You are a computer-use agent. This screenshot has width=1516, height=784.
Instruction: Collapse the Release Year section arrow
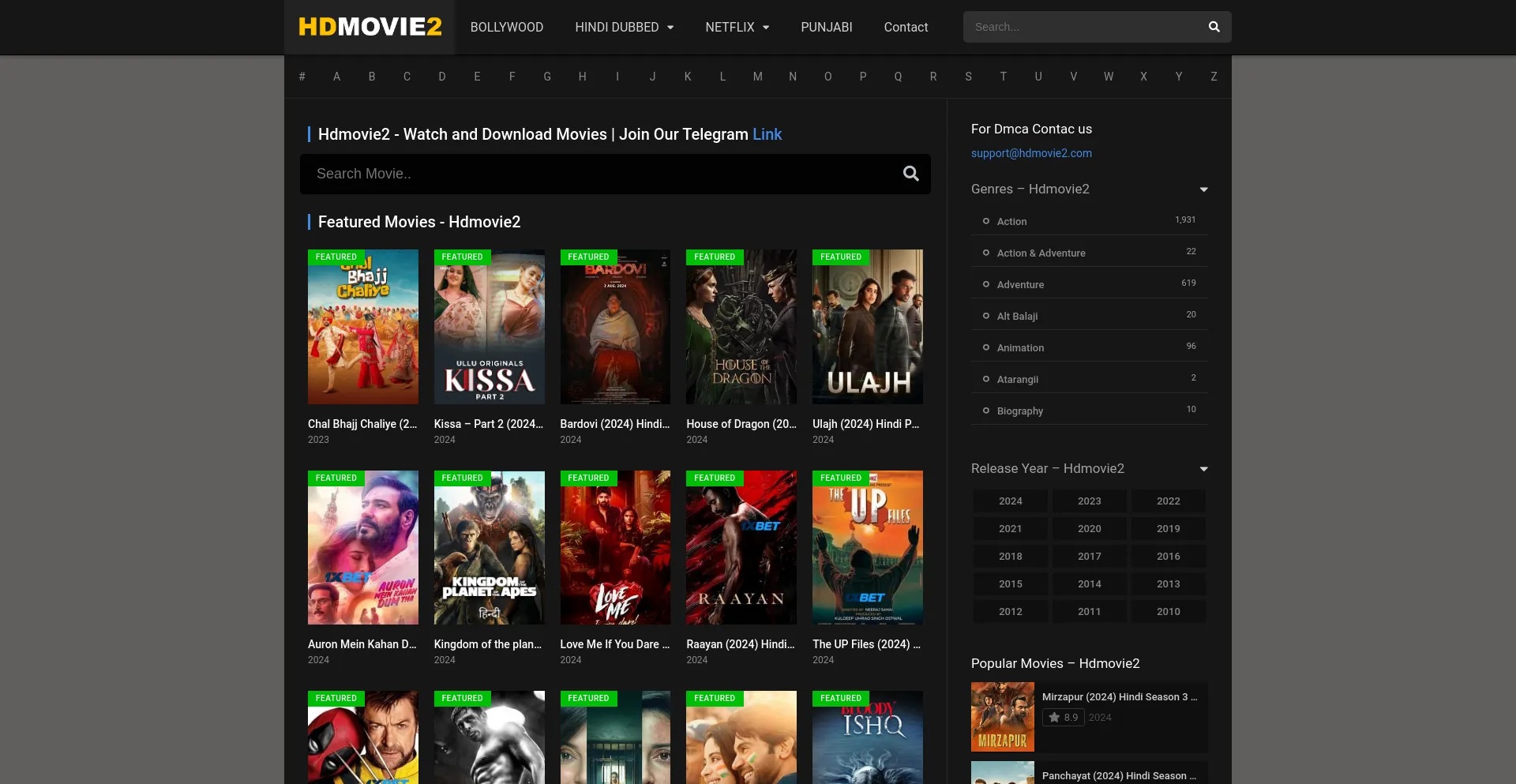pyautogui.click(x=1203, y=469)
